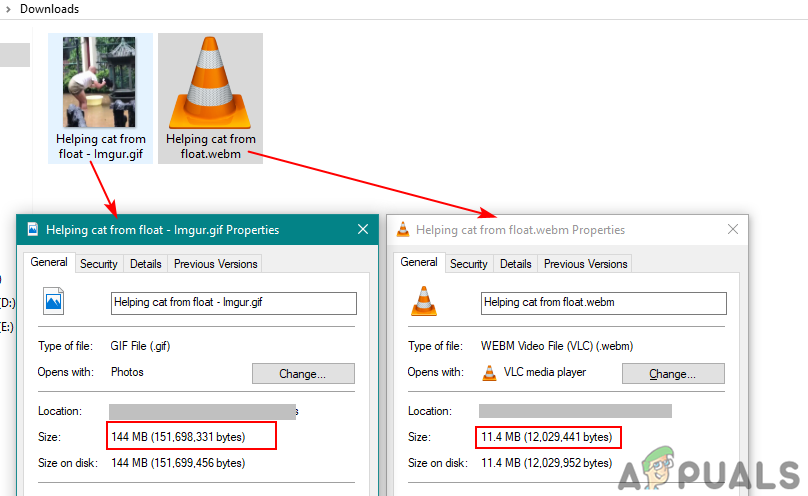Open General tab in GIF Properties
This screenshot has height=496, width=808.
[x=49, y=262]
